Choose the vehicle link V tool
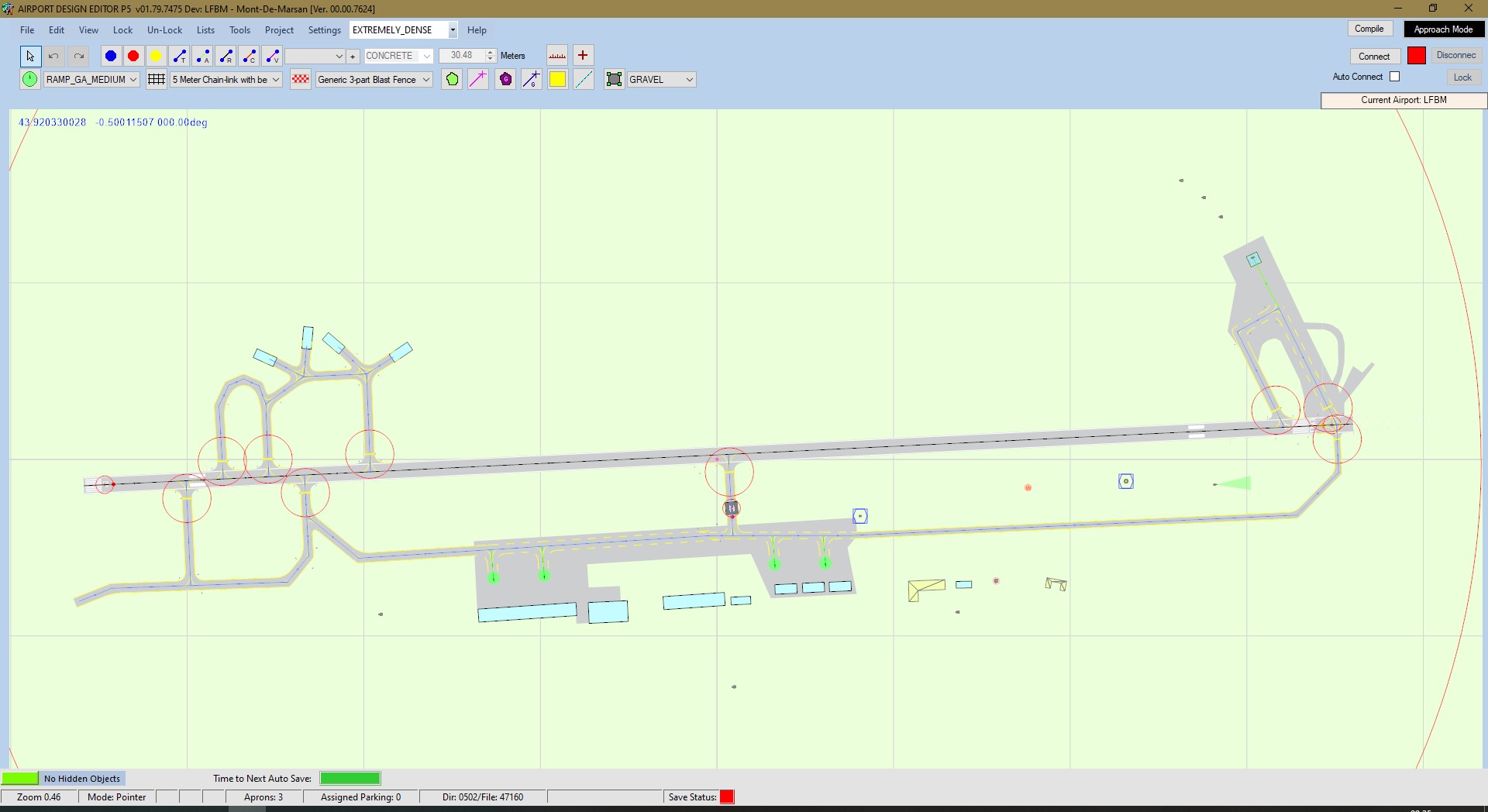This screenshot has width=1488, height=812. [x=272, y=56]
